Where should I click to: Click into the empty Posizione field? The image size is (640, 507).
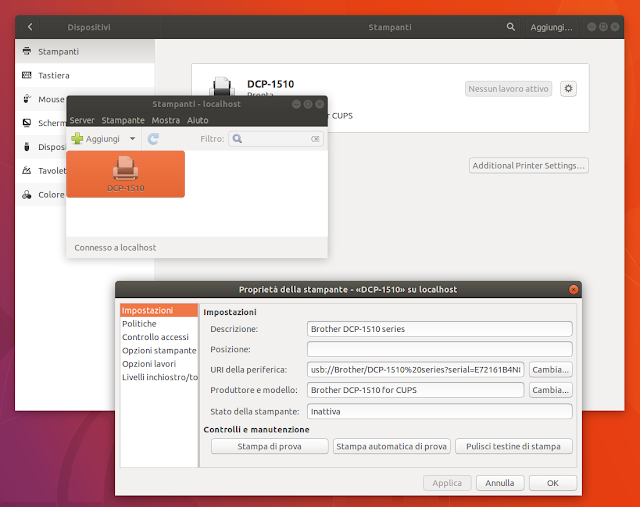440,349
